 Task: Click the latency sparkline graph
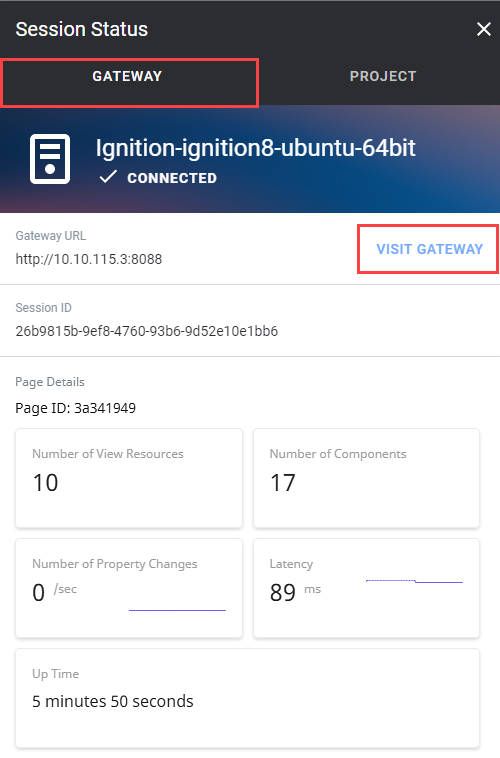(x=414, y=581)
